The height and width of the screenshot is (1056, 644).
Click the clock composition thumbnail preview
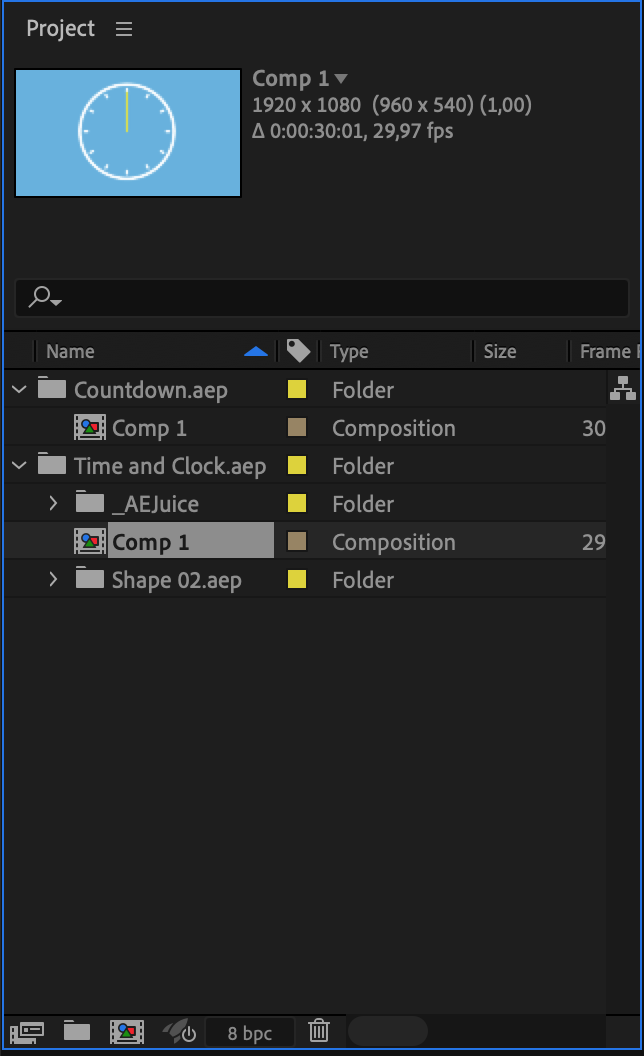tap(128, 132)
